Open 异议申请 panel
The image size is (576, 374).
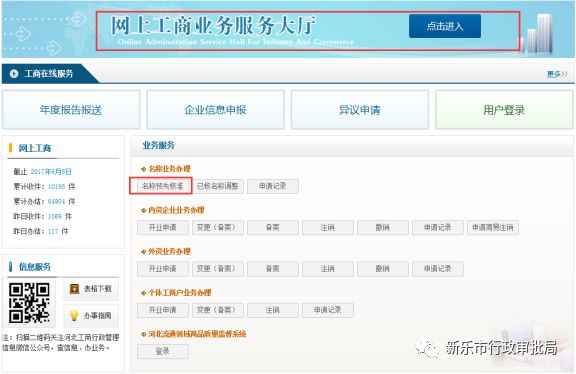click(360, 110)
